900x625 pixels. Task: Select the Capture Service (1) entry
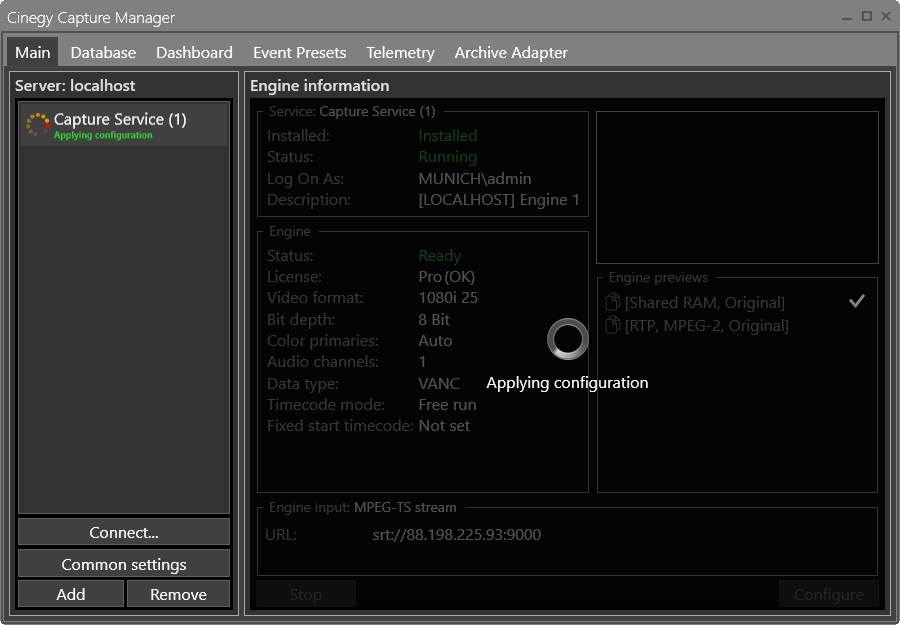click(x=124, y=123)
